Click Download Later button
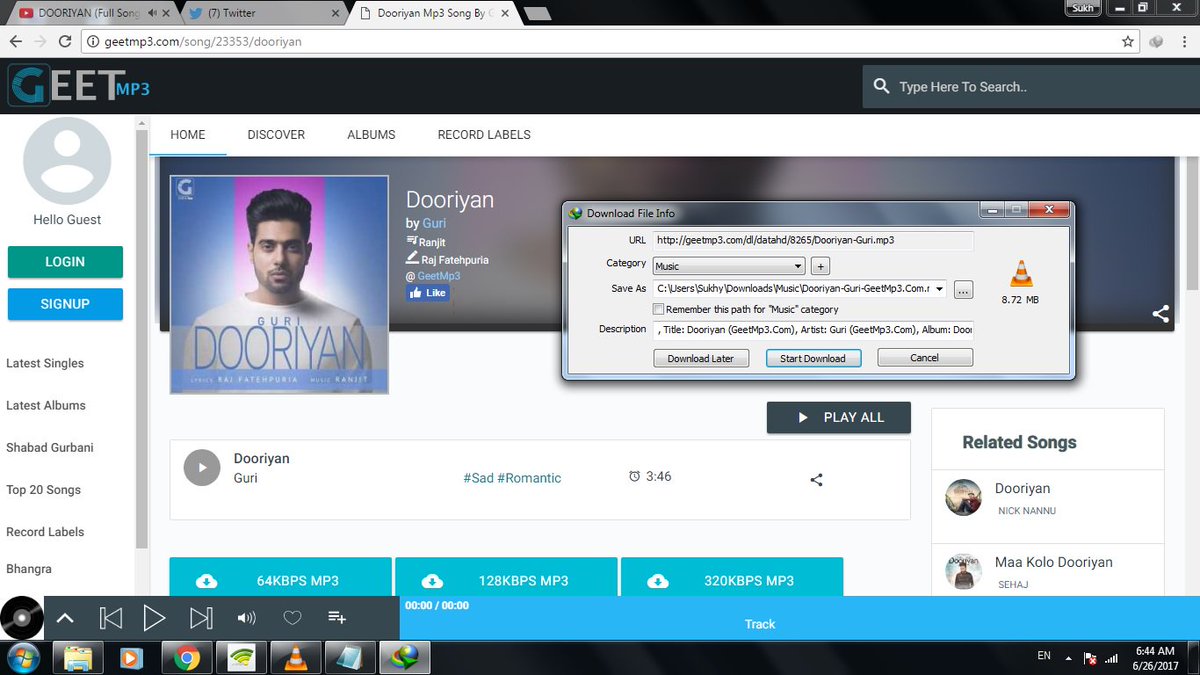Viewport: 1200px width, 675px height. click(x=701, y=358)
